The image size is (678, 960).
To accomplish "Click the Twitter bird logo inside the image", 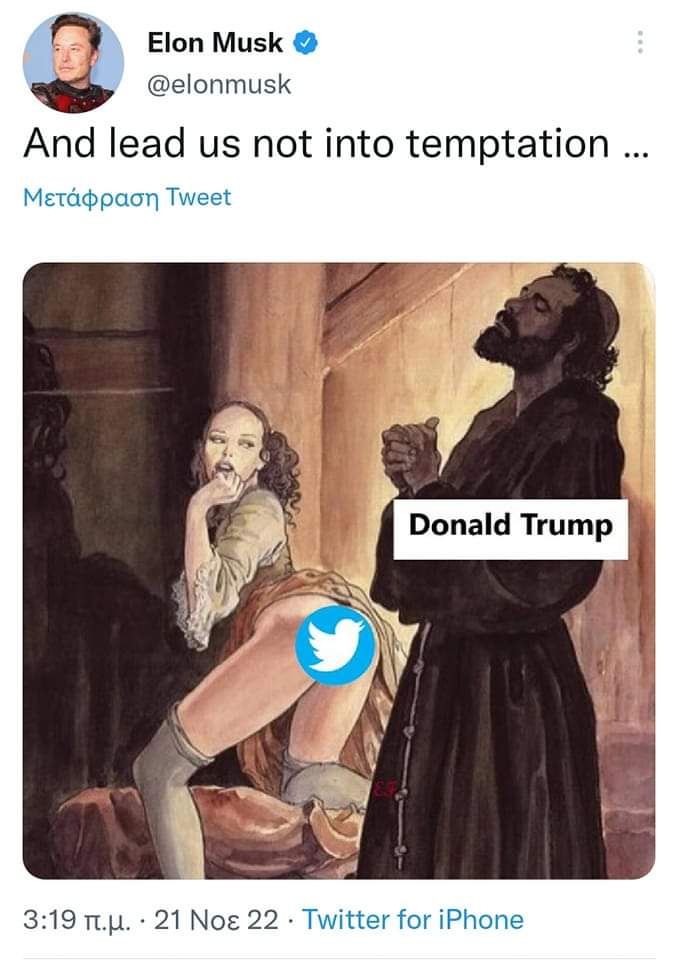I will coord(335,645).
